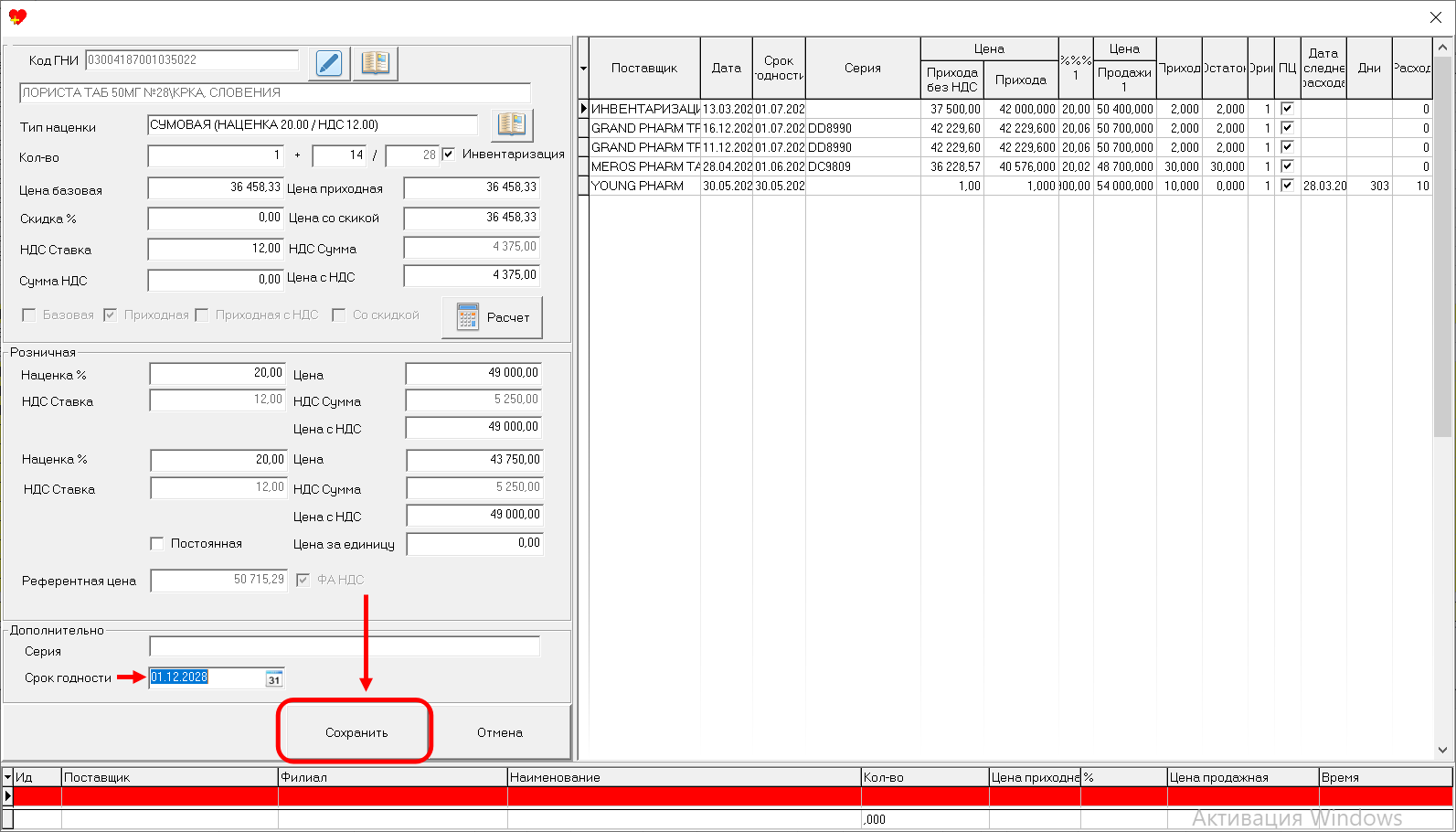Toggle ПЦ checkbox in YOUNG PHARM row
This screenshot has height=832, width=1456.
(1287, 186)
